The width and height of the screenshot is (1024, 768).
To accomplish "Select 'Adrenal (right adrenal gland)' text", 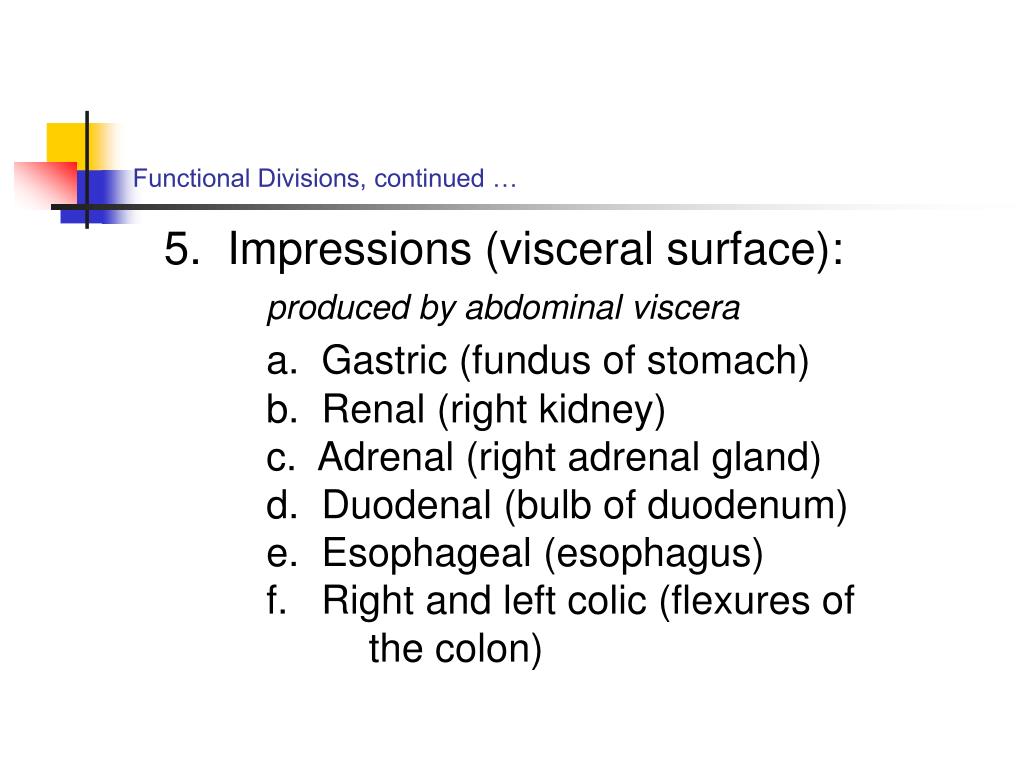I will click(x=569, y=457).
